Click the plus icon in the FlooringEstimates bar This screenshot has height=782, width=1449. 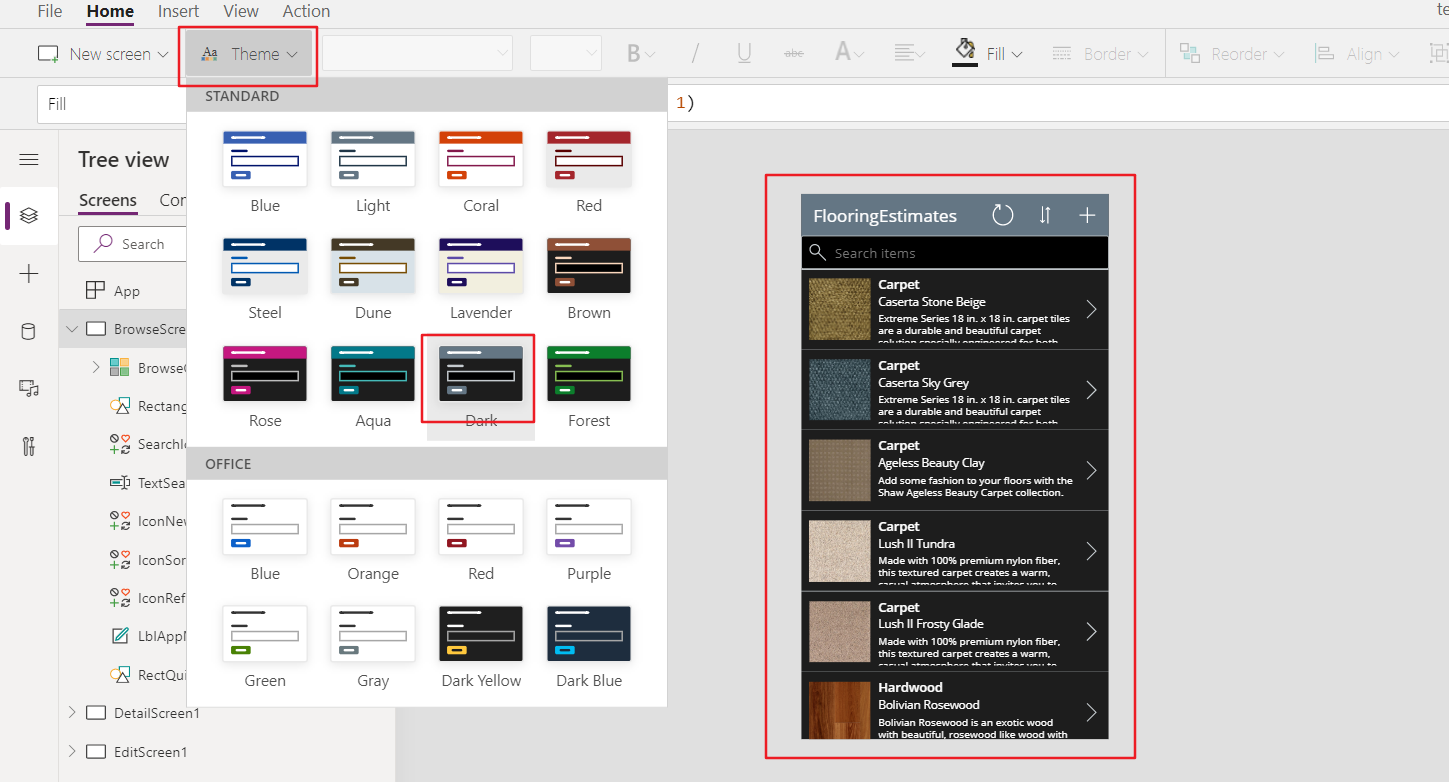(x=1087, y=214)
